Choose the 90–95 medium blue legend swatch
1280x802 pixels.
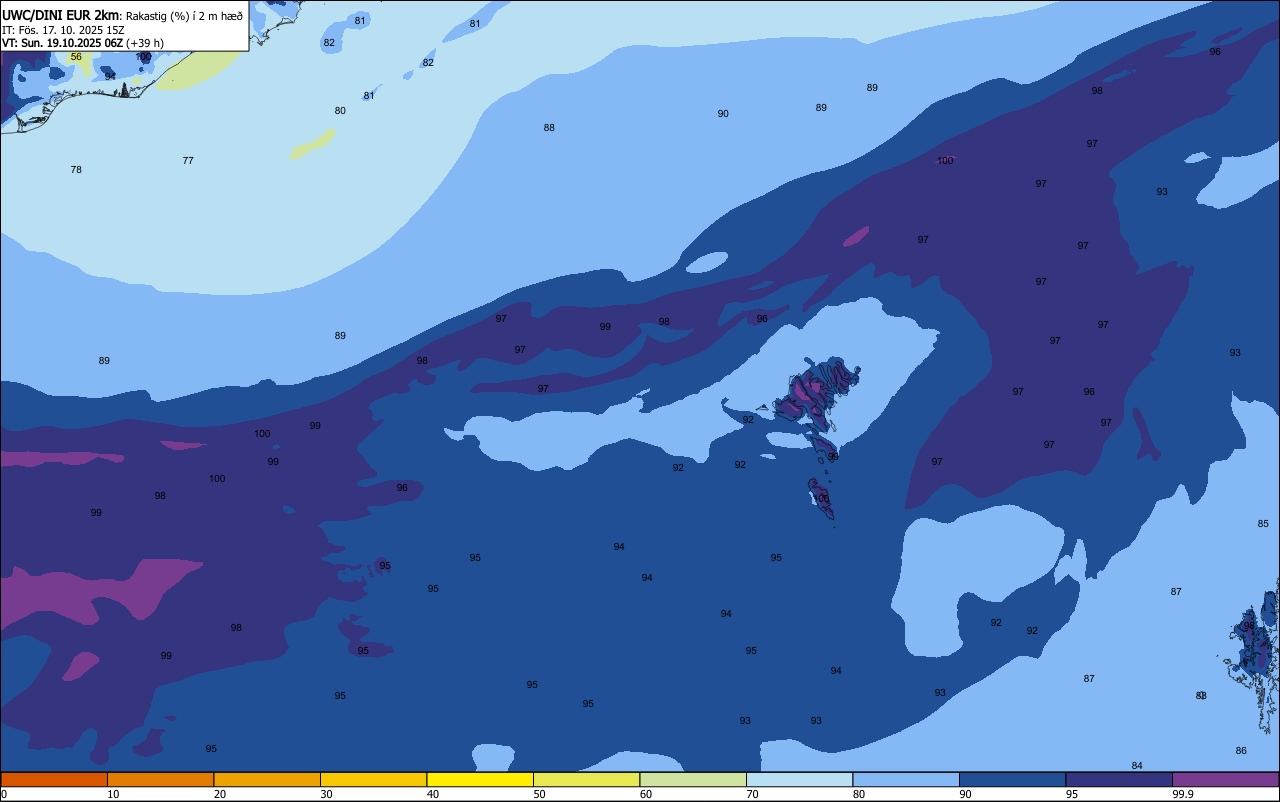coord(1012,779)
